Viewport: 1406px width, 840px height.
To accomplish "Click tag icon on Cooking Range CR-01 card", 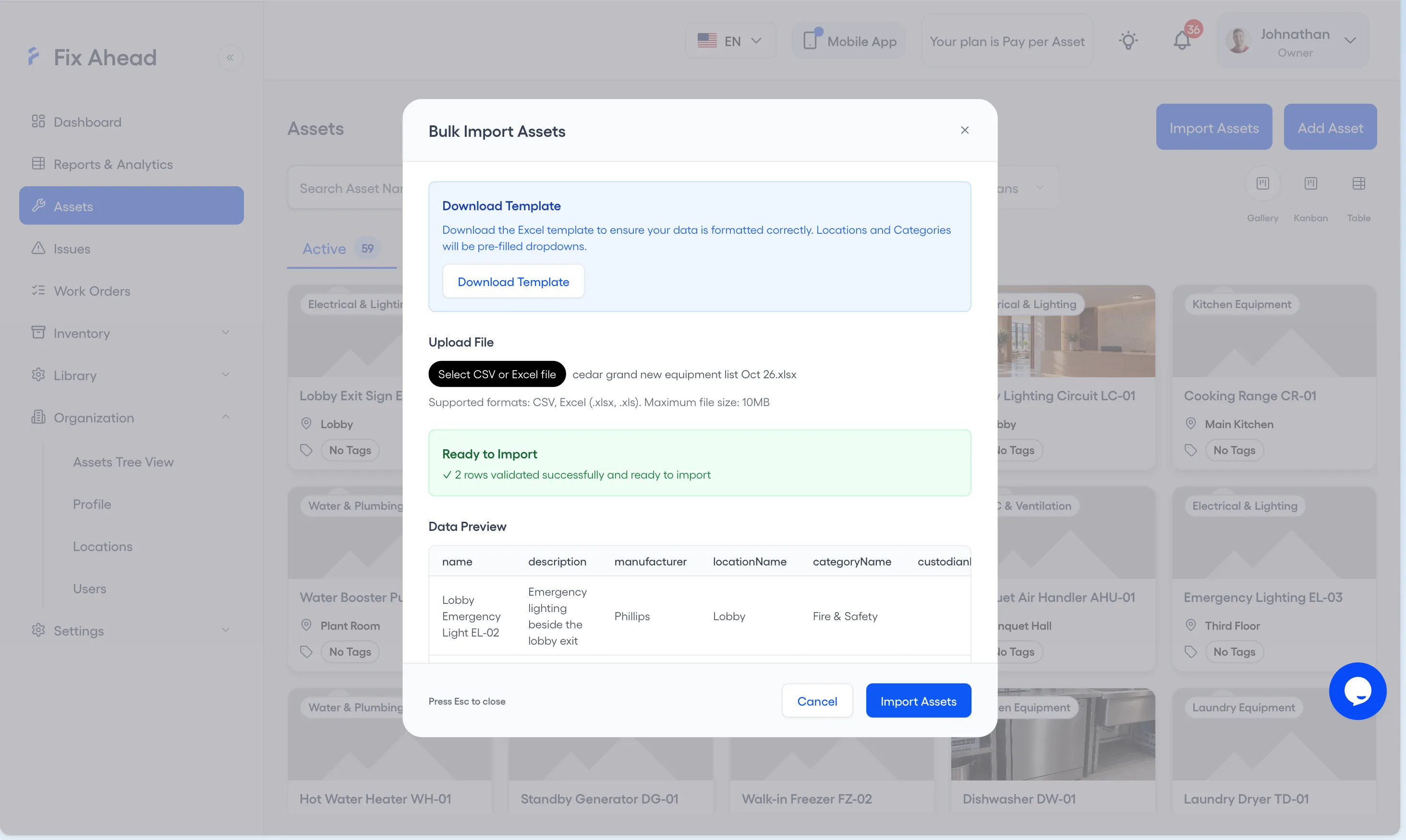I will point(1190,450).
